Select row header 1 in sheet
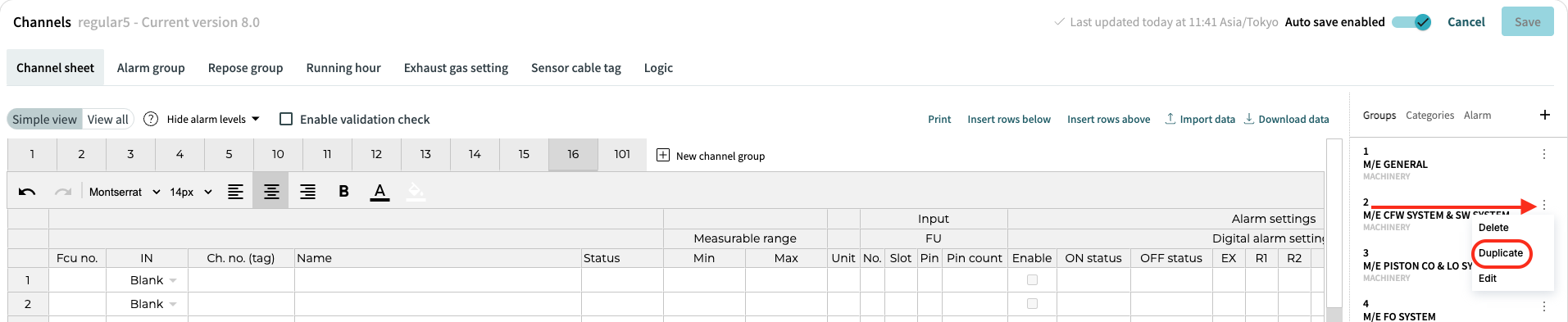The image size is (1568, 322). pos(28,280)
